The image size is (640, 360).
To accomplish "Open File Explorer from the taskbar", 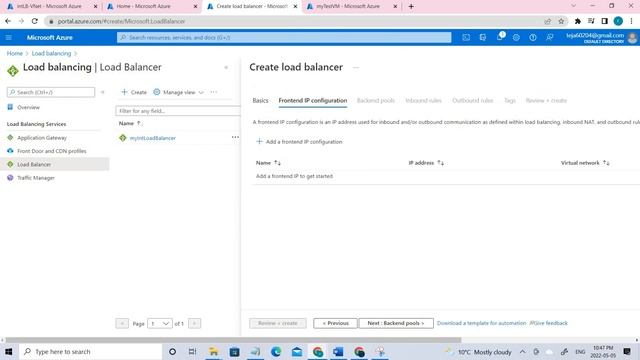I will point(213,351).
